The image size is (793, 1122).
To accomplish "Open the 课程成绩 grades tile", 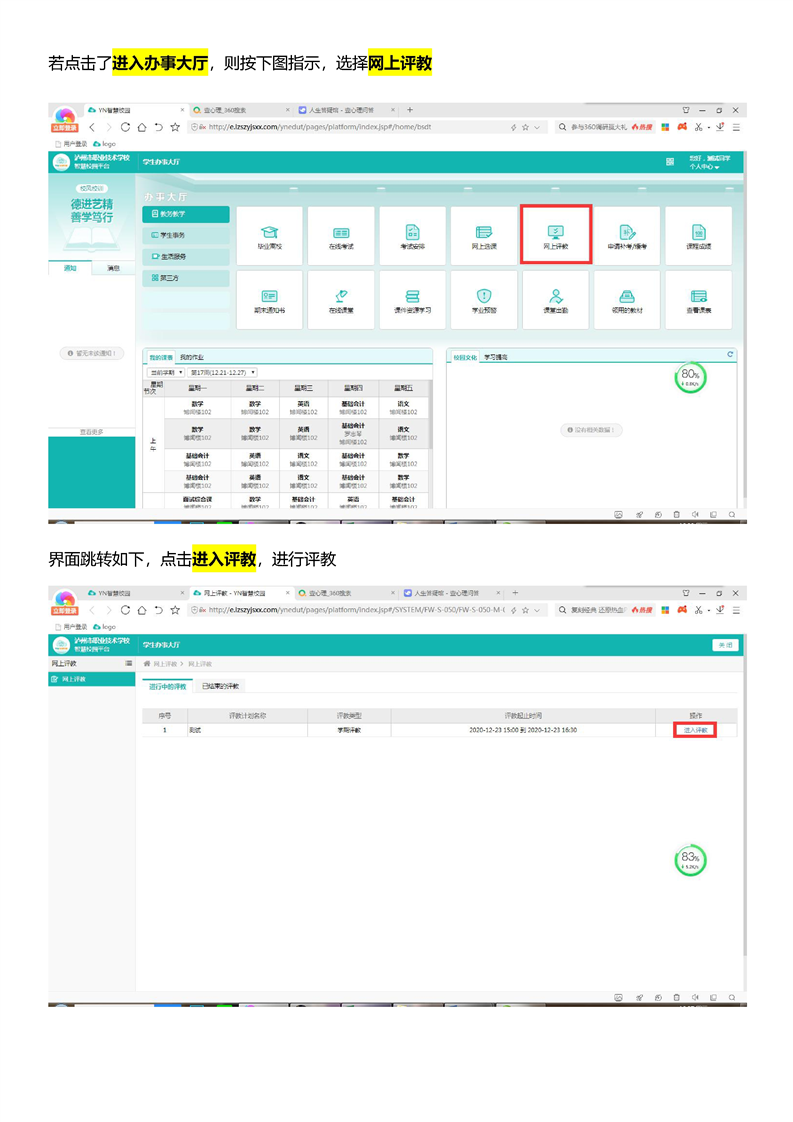I will coord(698,236).
